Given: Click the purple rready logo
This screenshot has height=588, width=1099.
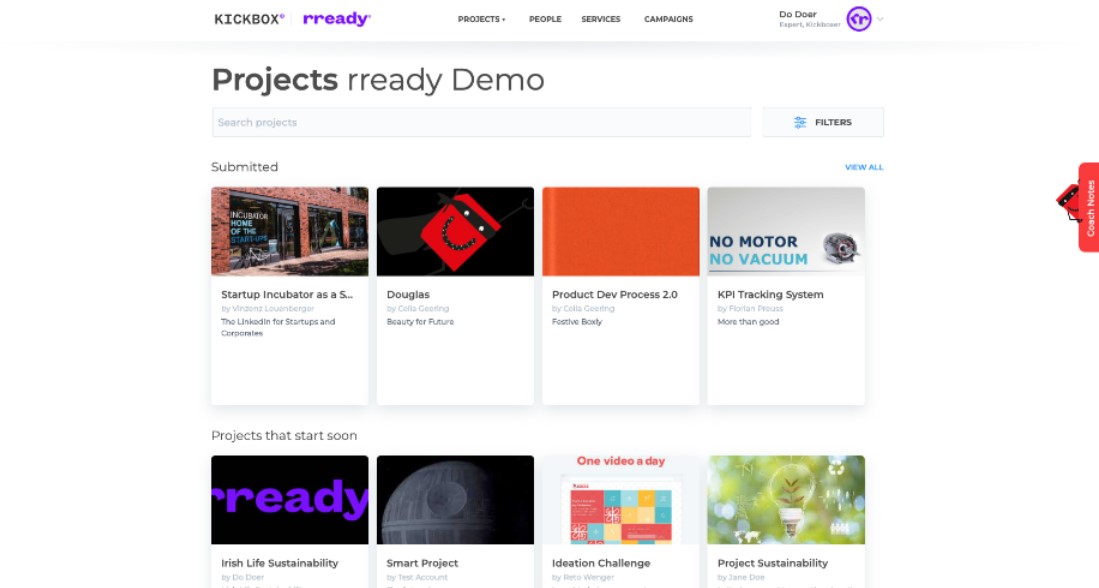Looking at the screenshot, I should (x=336, y=18).
